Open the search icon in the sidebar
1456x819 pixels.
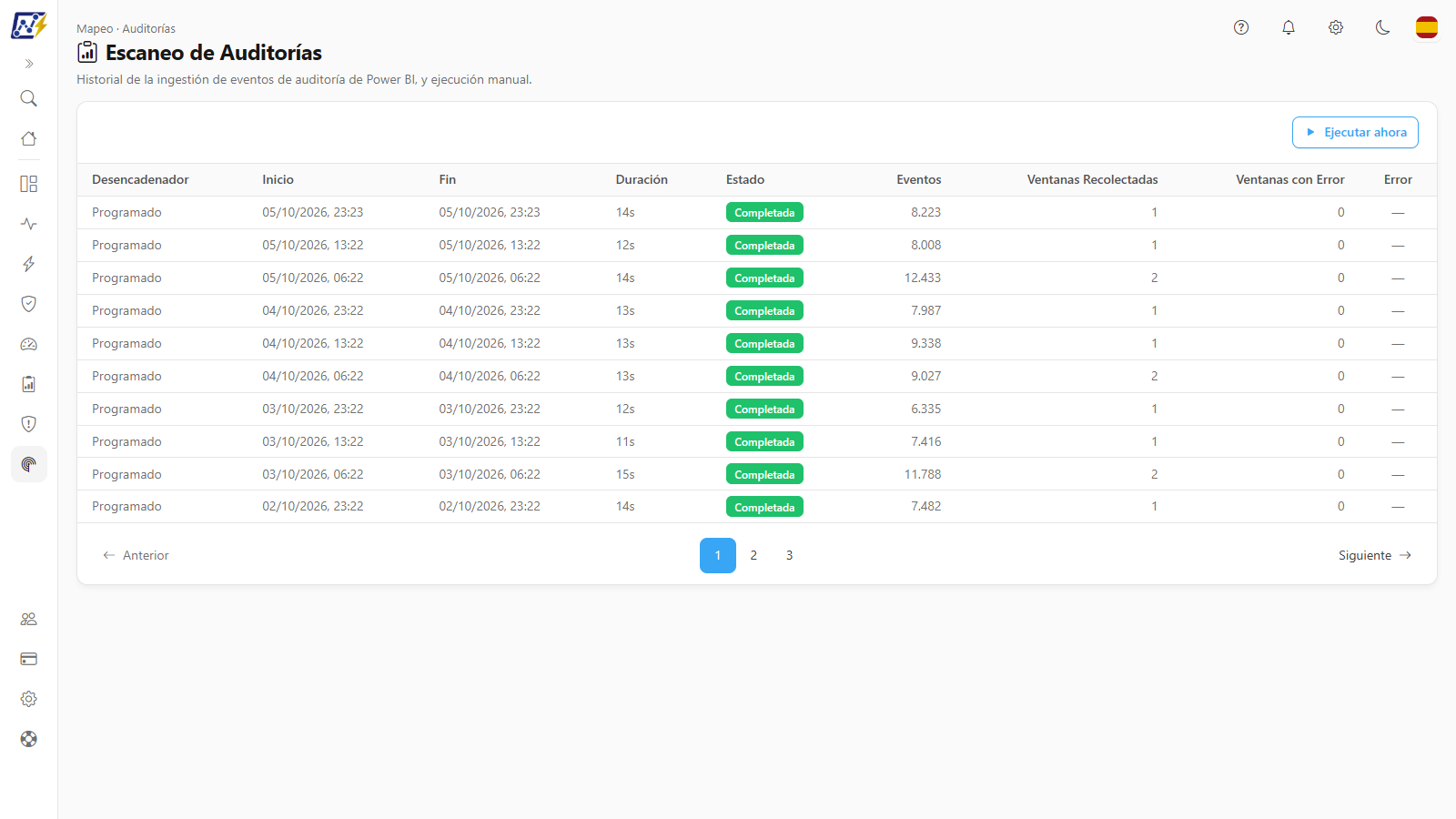pos(29,98)
